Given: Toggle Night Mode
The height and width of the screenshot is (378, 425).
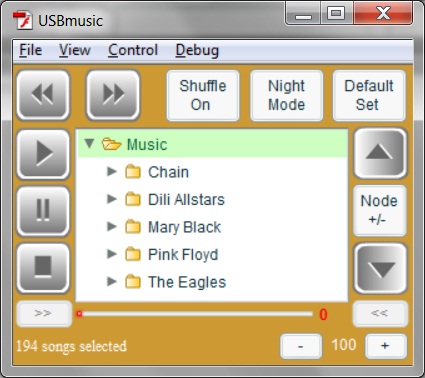Looking at the screenshot, I should (286, 95).
